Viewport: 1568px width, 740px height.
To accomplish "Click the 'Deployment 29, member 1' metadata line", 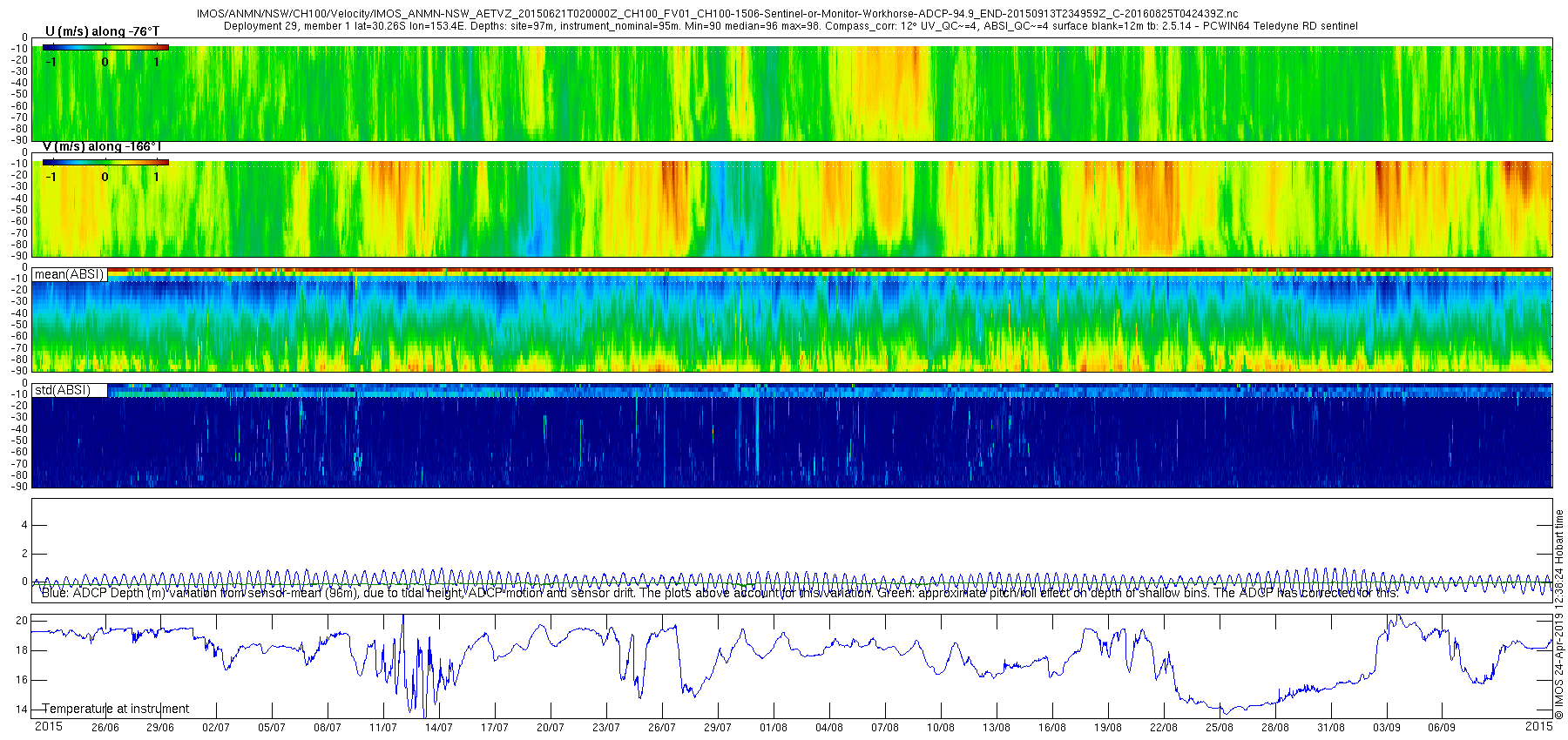I will pos(790,26).
